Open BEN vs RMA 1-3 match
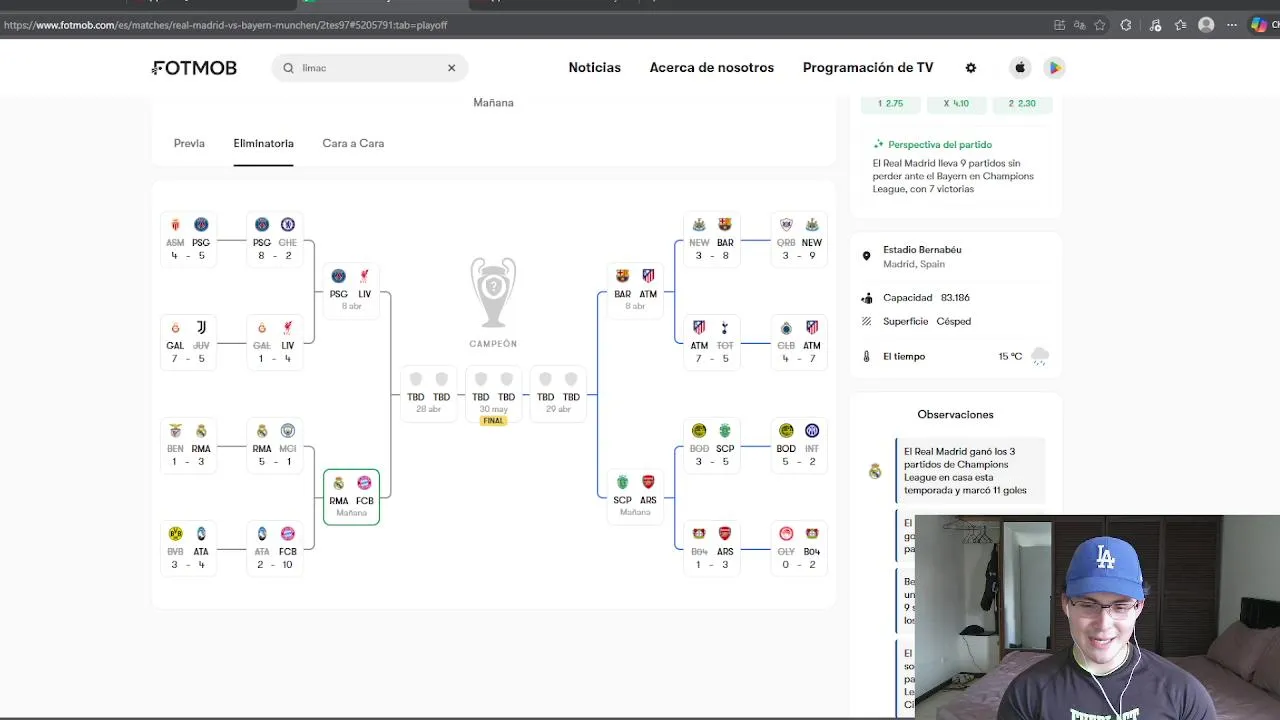The width and height of the screenshot is (1280, 720). point(188,446)
